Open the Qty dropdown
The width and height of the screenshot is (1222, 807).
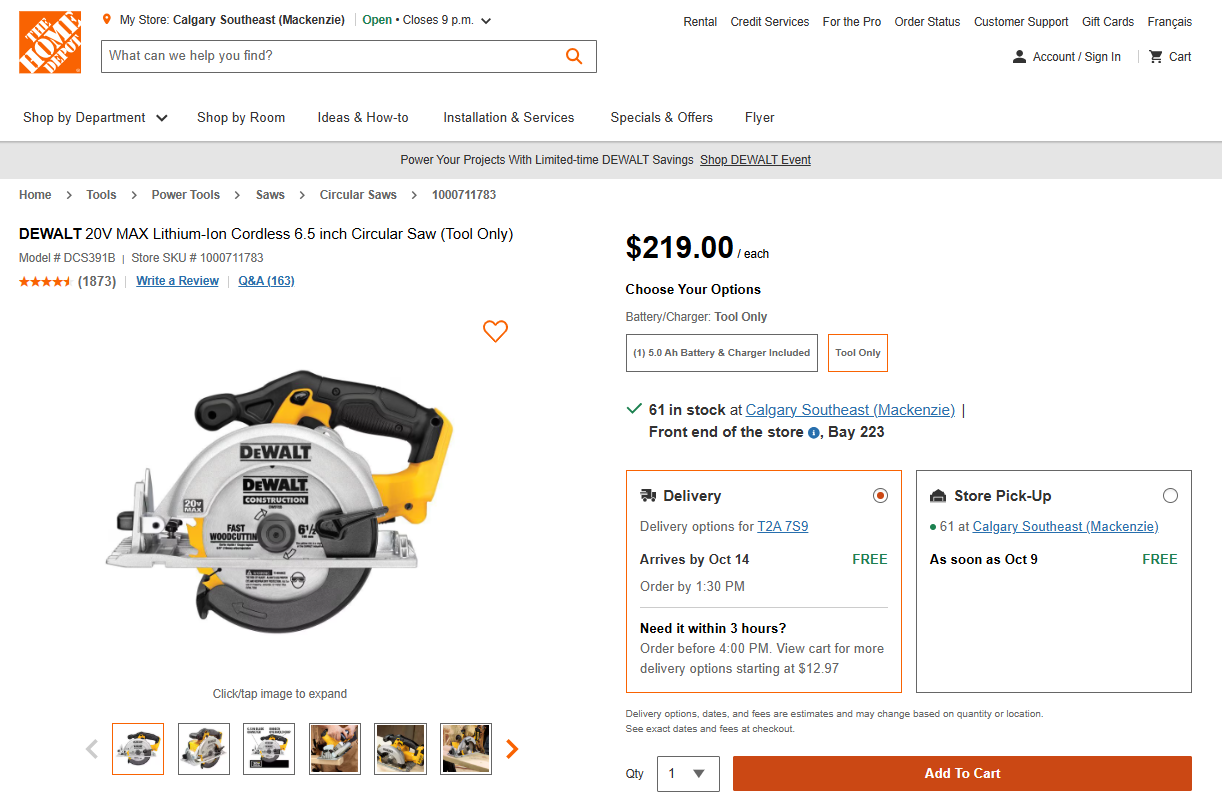(688, 773)
